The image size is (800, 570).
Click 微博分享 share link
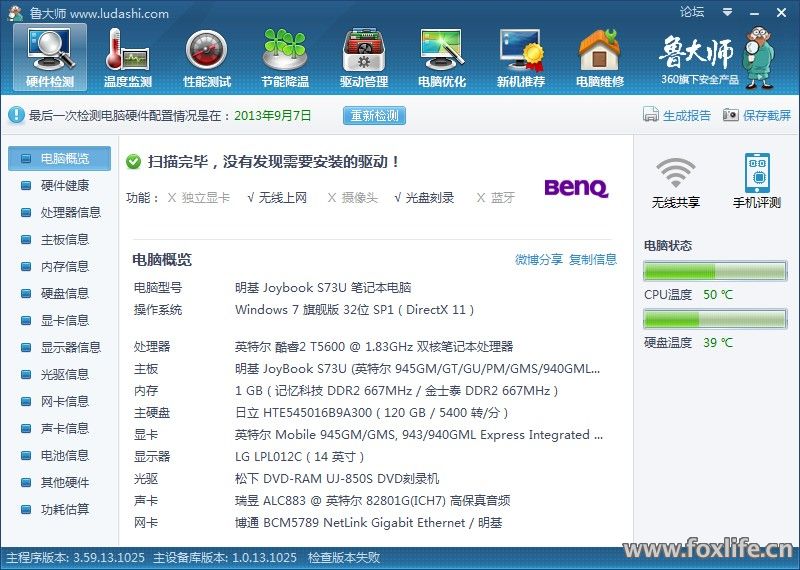539,260
